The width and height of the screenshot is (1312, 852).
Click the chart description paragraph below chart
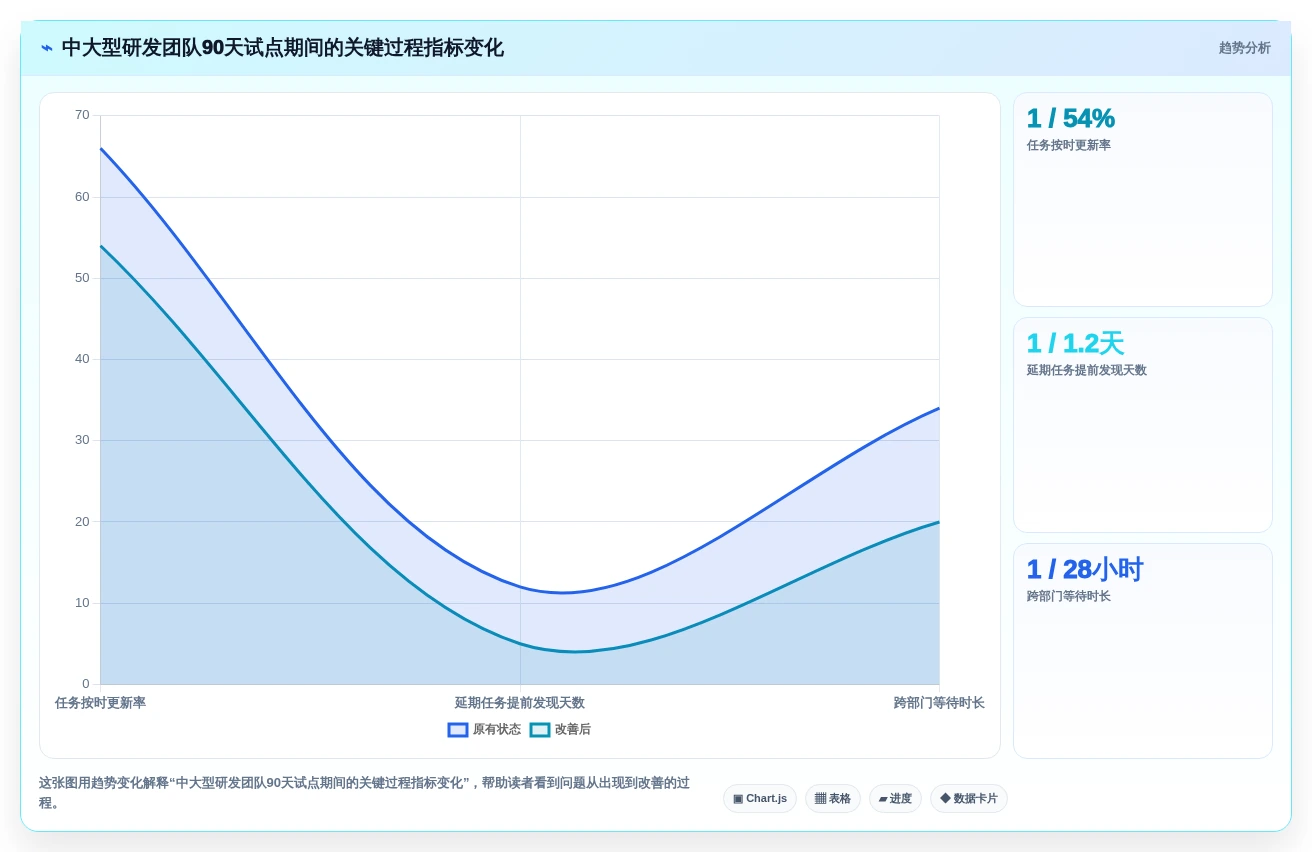(x=365, y=793)
